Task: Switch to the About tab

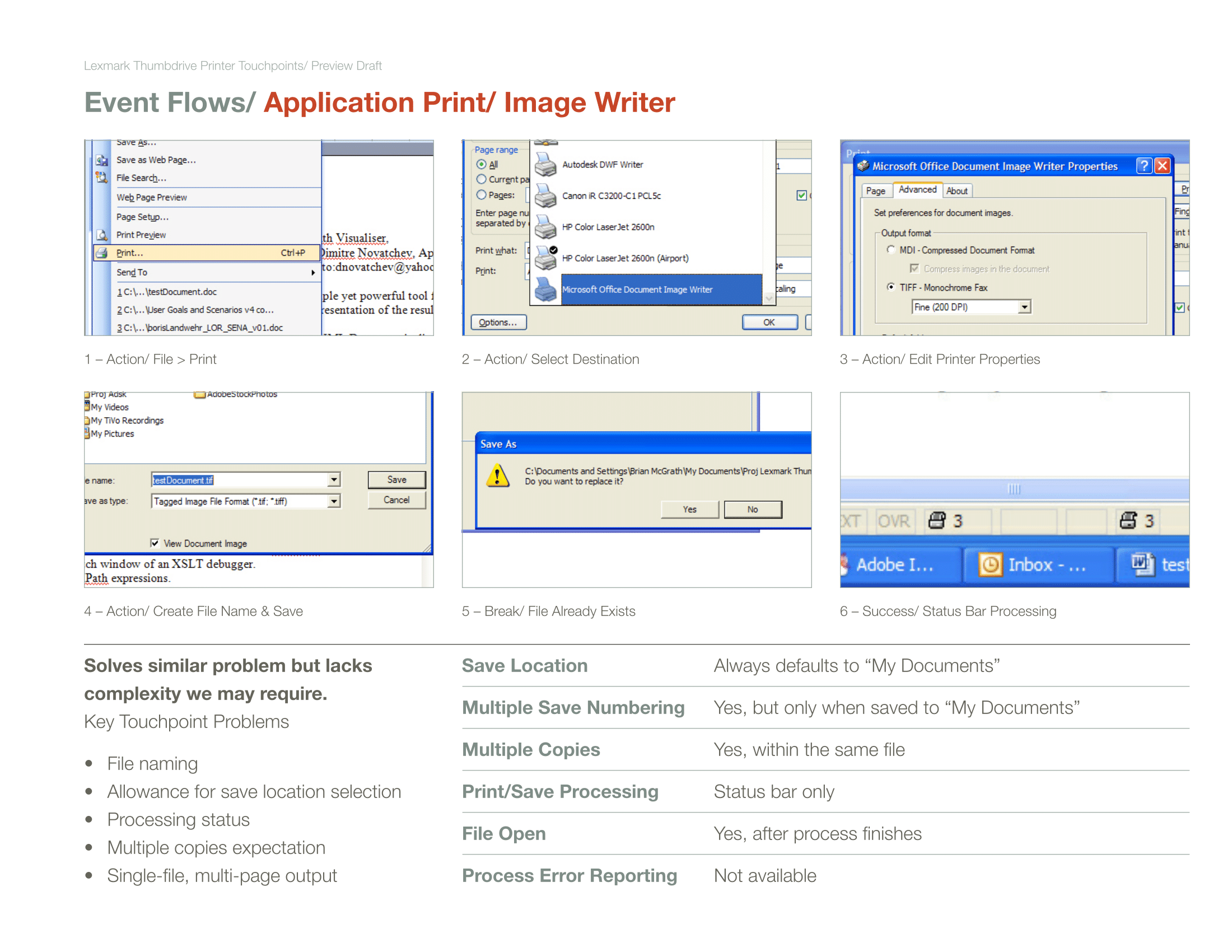Action: (957, 191)
